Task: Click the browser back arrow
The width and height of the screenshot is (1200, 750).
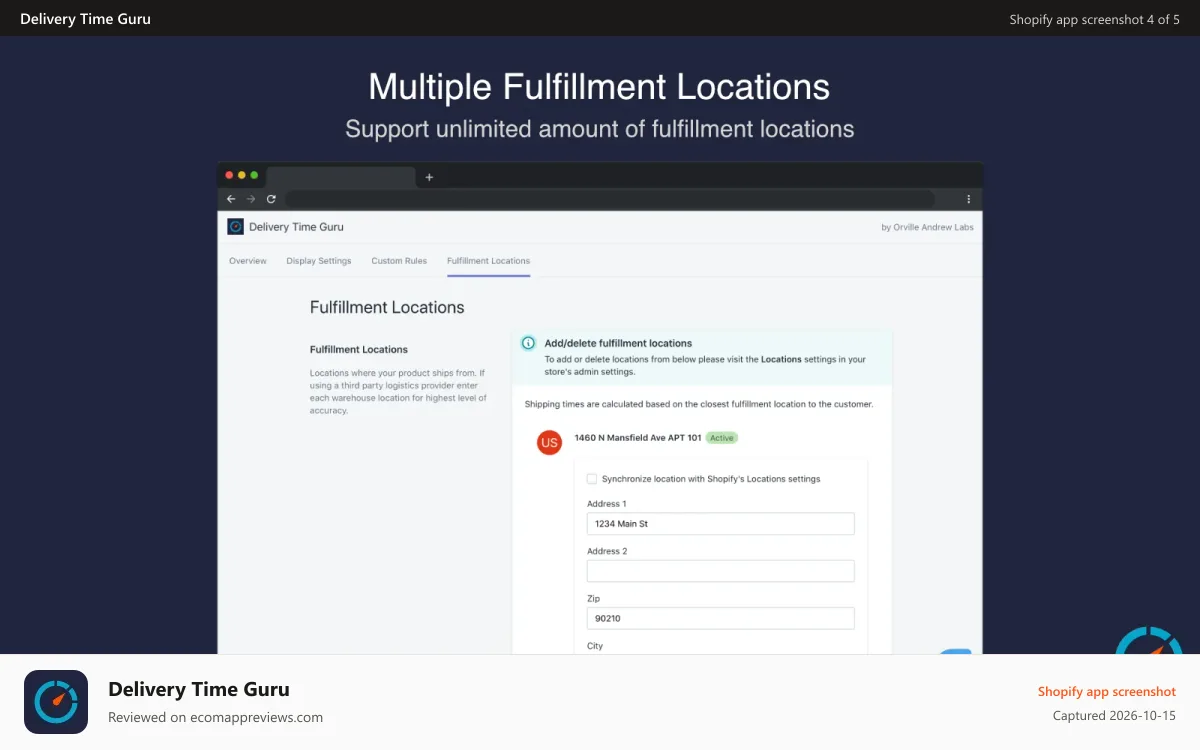Action: click(x=231, y=199)
